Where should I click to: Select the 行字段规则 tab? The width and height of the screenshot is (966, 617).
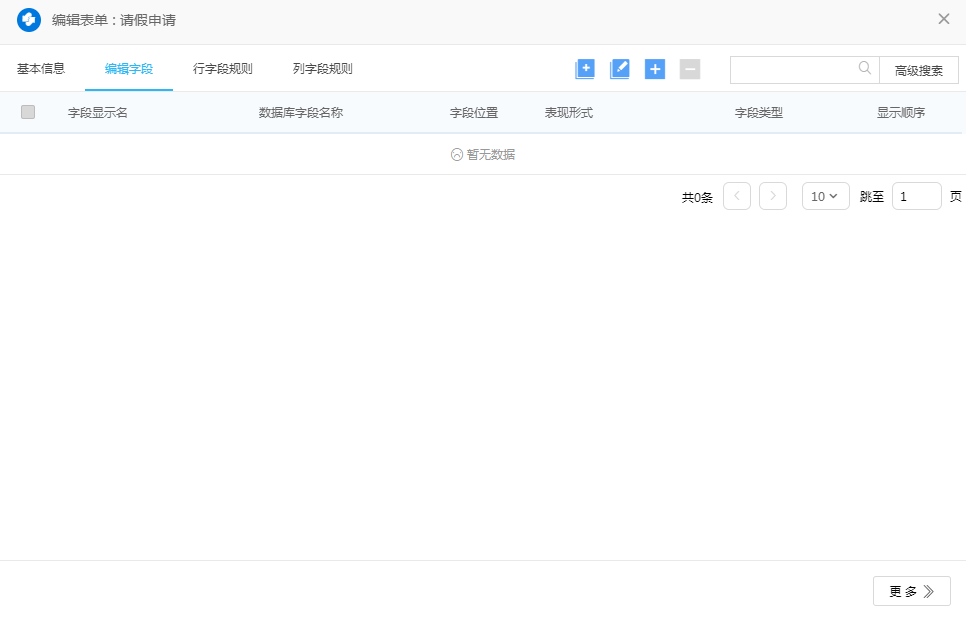pyautogui.click(x=222, y=69)
